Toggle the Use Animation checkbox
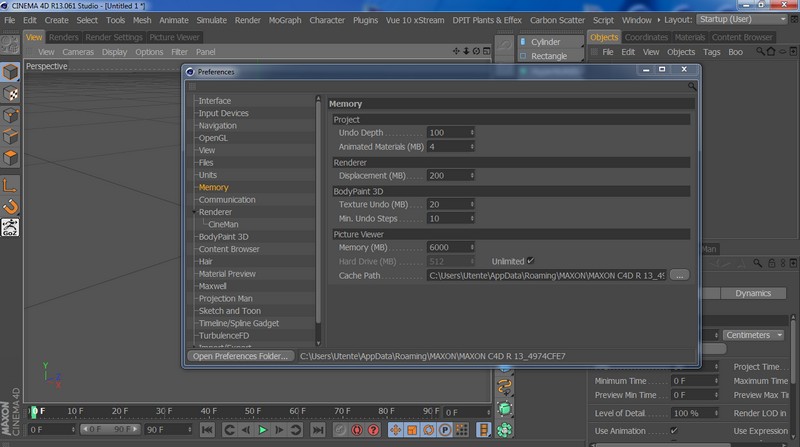The width and height of the screenshot is (800, 447). [674, 431]
